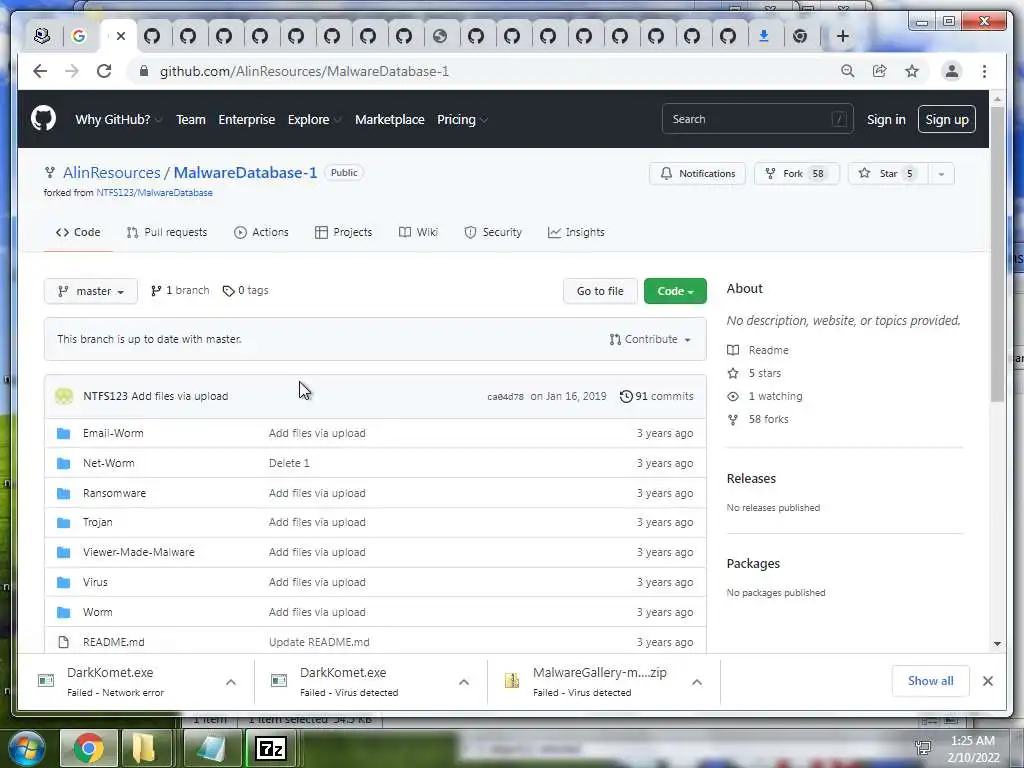Click the NTFS123 author avatar
The width and height of the screenshot is (1024, 768).
(x=63, y=396)
